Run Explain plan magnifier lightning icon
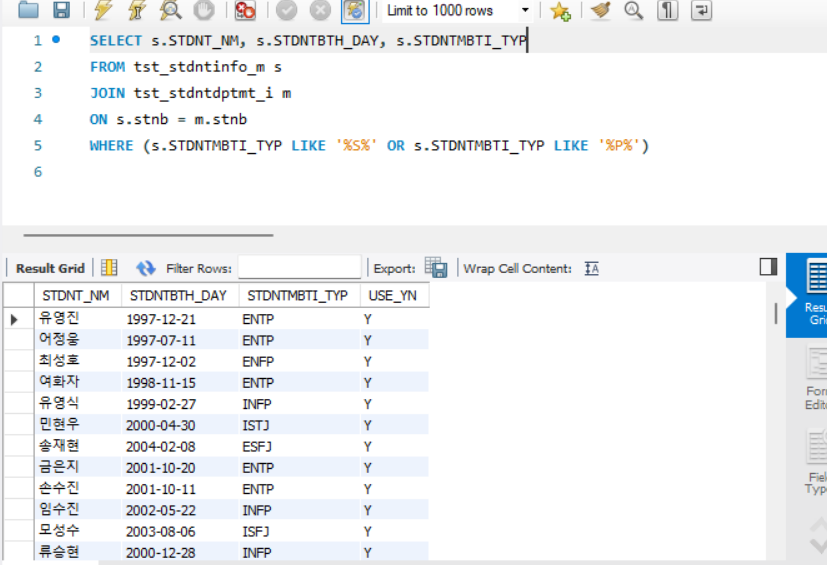The width and height of the screenshot is (827, 565). pos(170,10)
